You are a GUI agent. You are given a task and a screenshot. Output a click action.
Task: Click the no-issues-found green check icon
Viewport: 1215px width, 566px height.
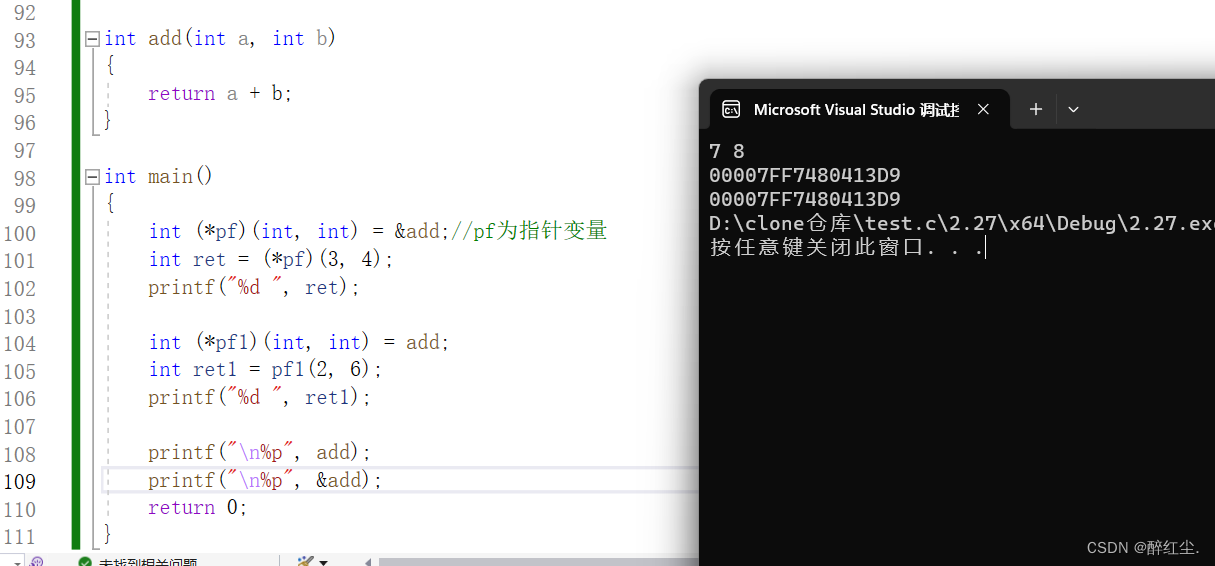click(x=85, y=562)
